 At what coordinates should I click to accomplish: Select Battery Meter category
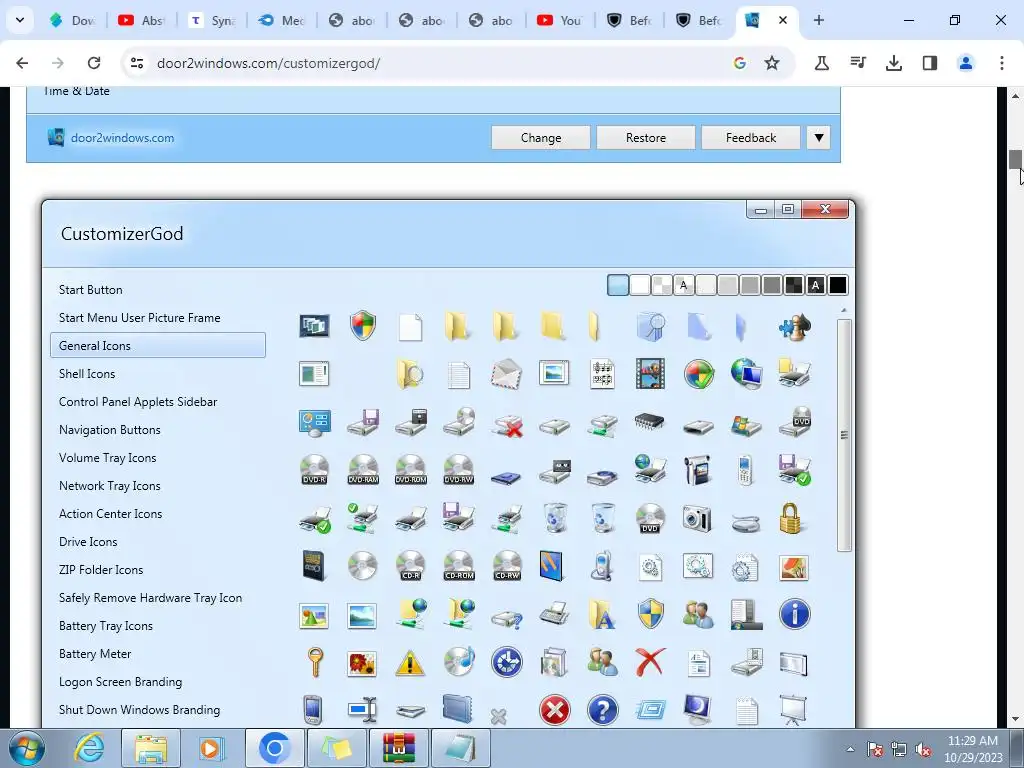coord(95,654)
